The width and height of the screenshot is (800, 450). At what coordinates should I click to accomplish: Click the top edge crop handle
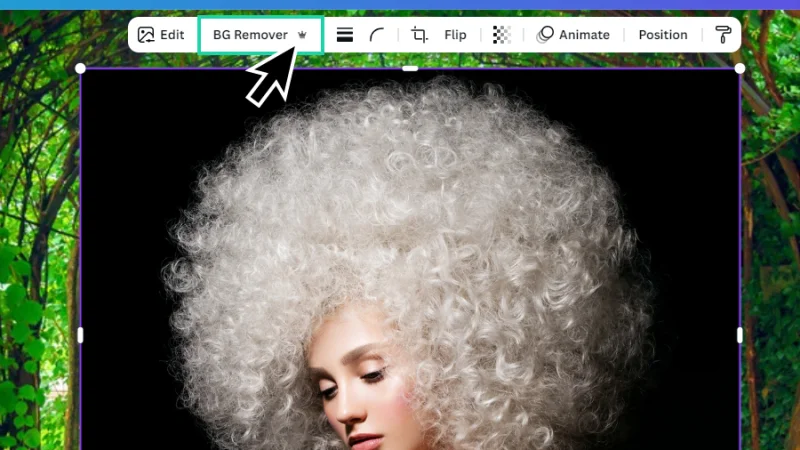[x=410, y=68]
